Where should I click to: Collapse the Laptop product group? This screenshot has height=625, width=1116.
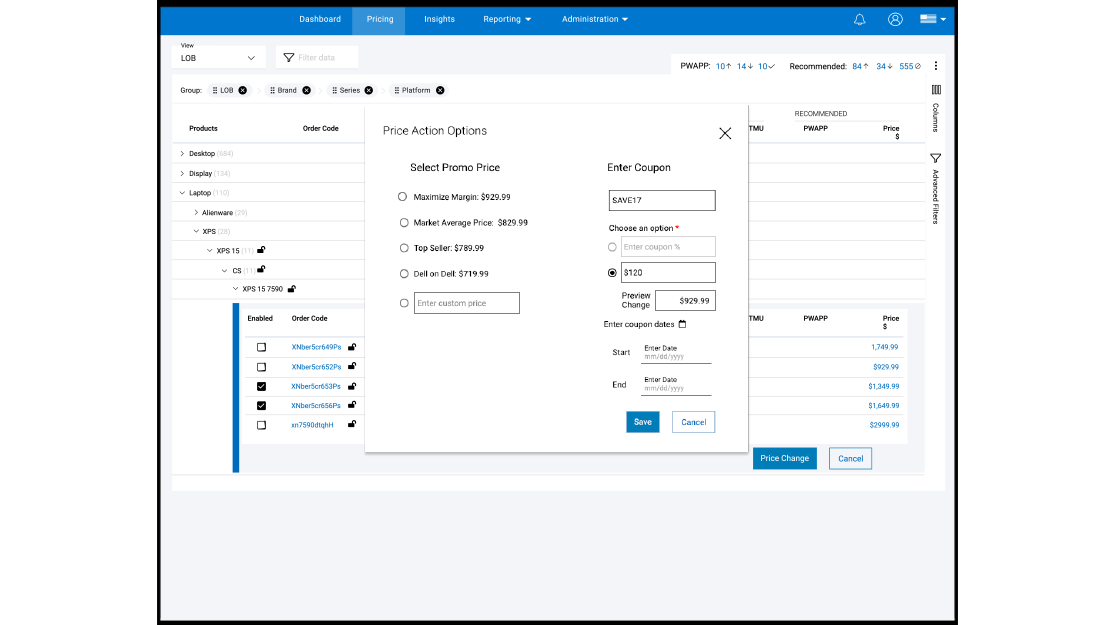[182, 193]
